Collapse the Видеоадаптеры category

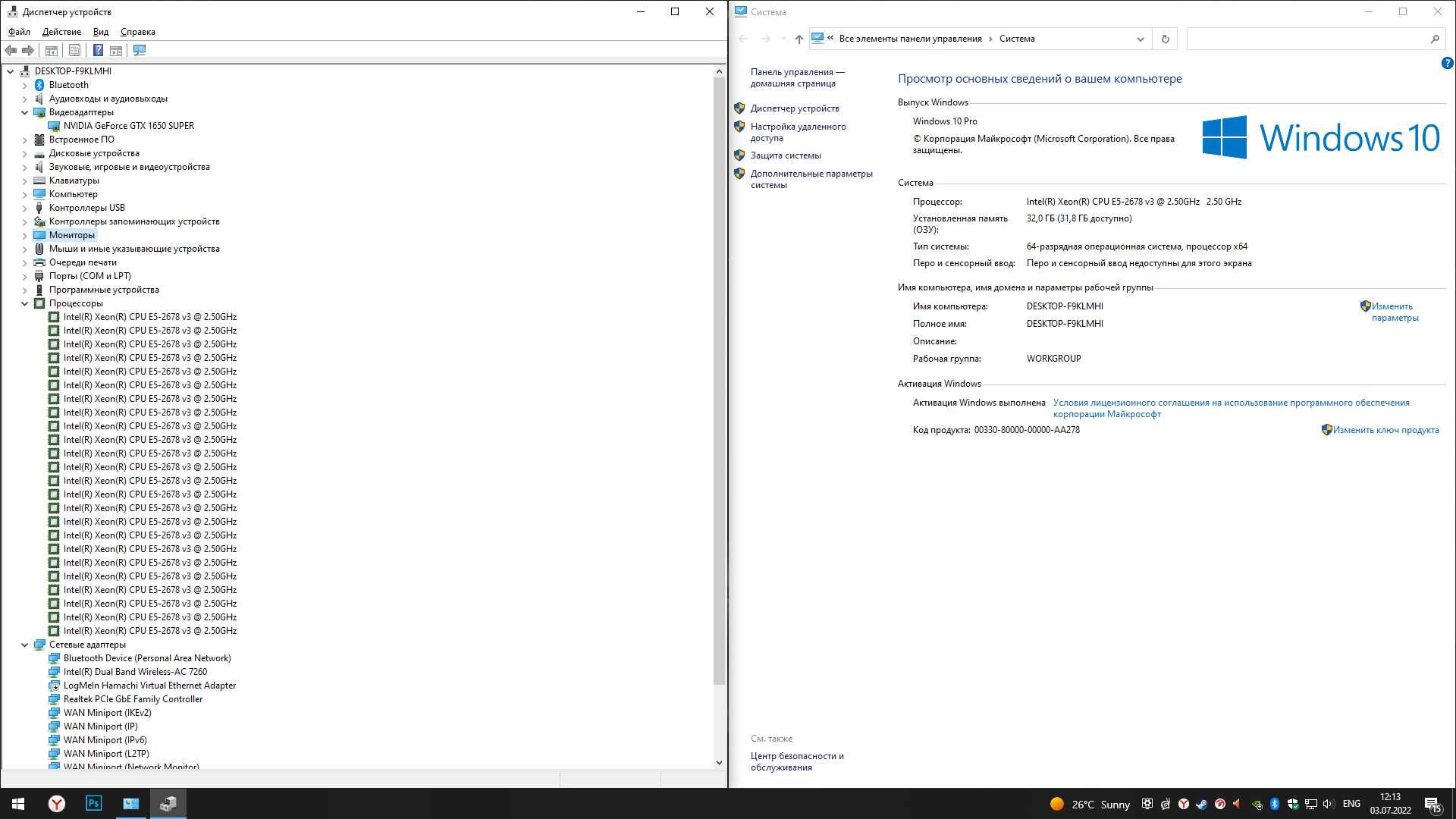click(24, 112)
